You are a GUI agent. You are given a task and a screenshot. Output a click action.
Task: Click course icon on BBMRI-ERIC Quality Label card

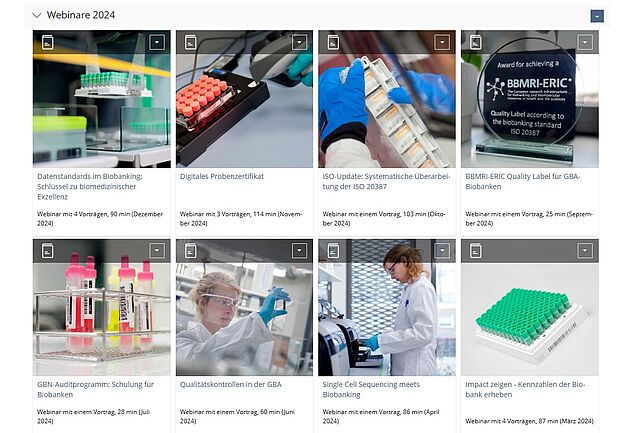coord(476,42)
